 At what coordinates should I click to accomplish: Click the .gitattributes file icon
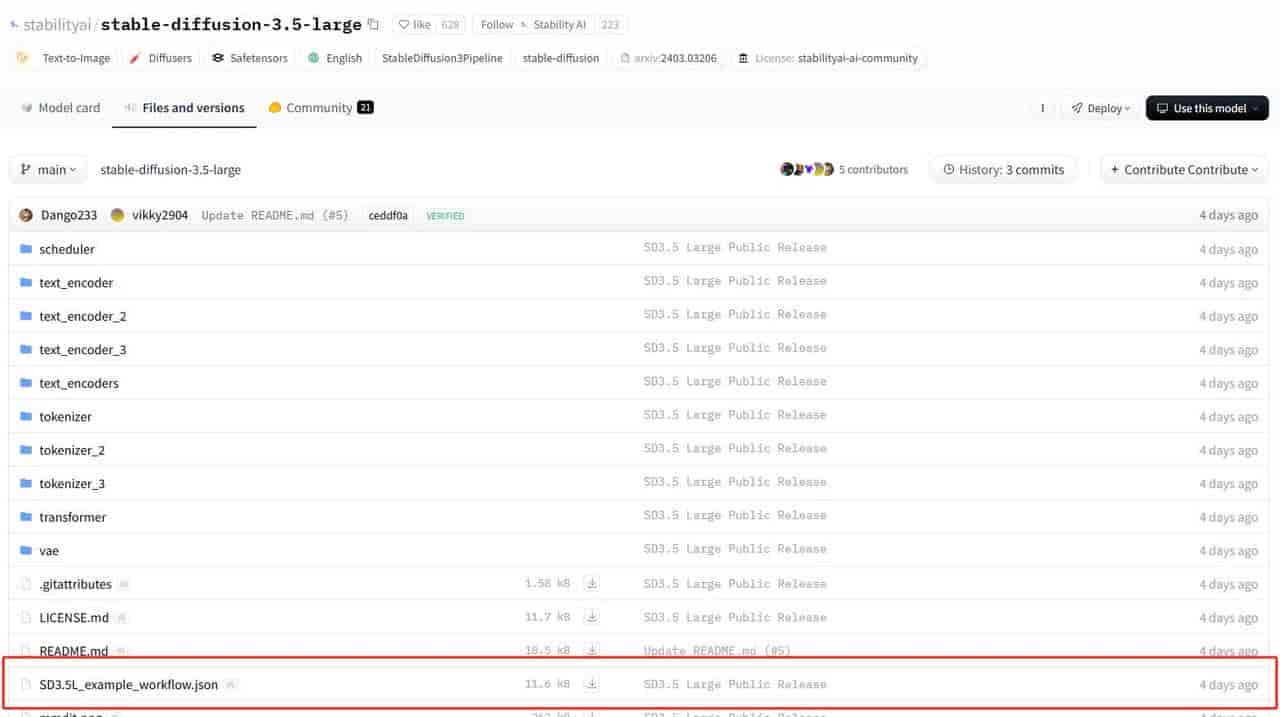coord(26,584)
